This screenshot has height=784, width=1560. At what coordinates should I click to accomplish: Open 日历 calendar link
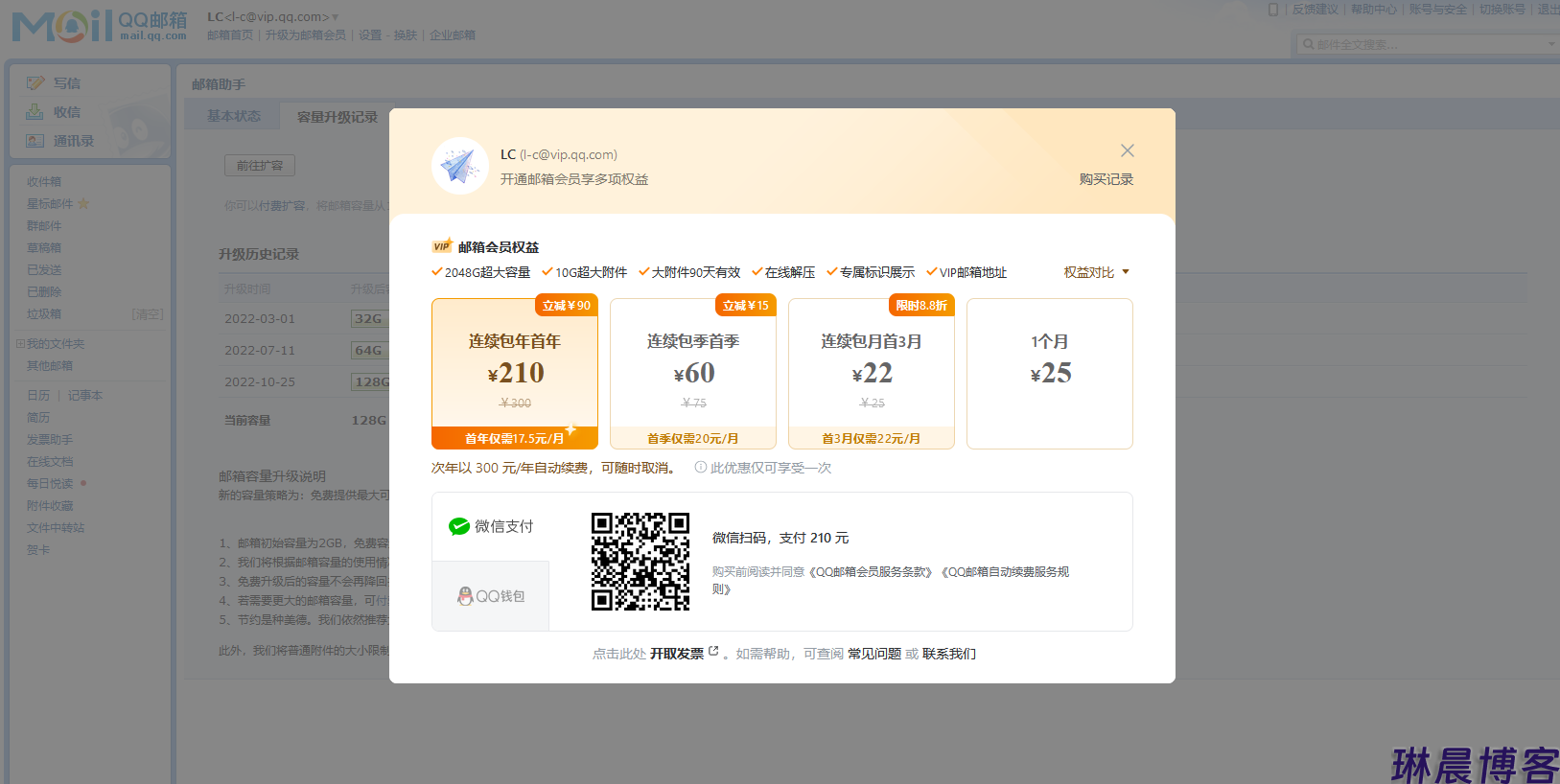coord(38,396)
